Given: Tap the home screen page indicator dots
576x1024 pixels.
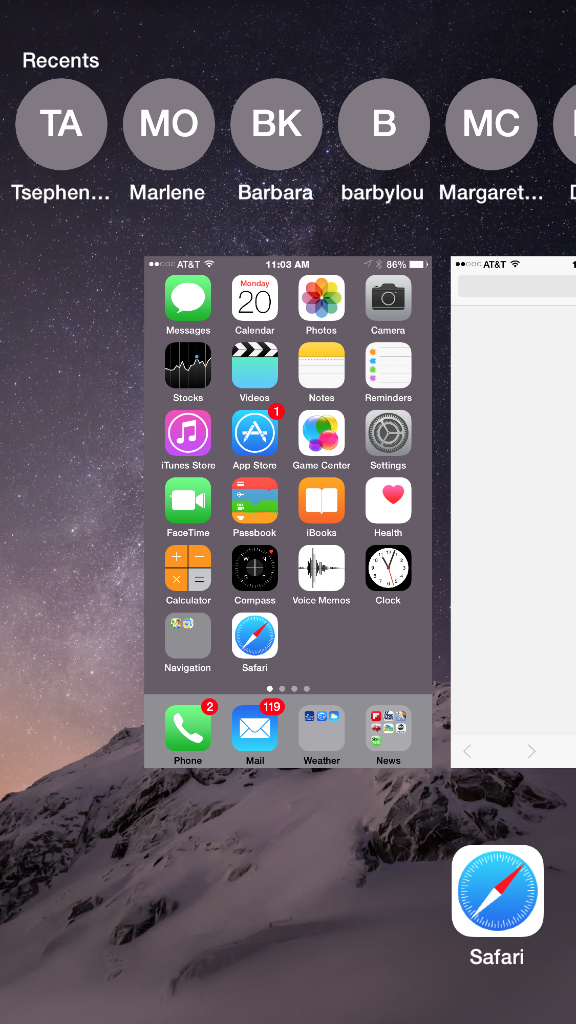Looking at the screenshot, I should (x=288, y=688).
